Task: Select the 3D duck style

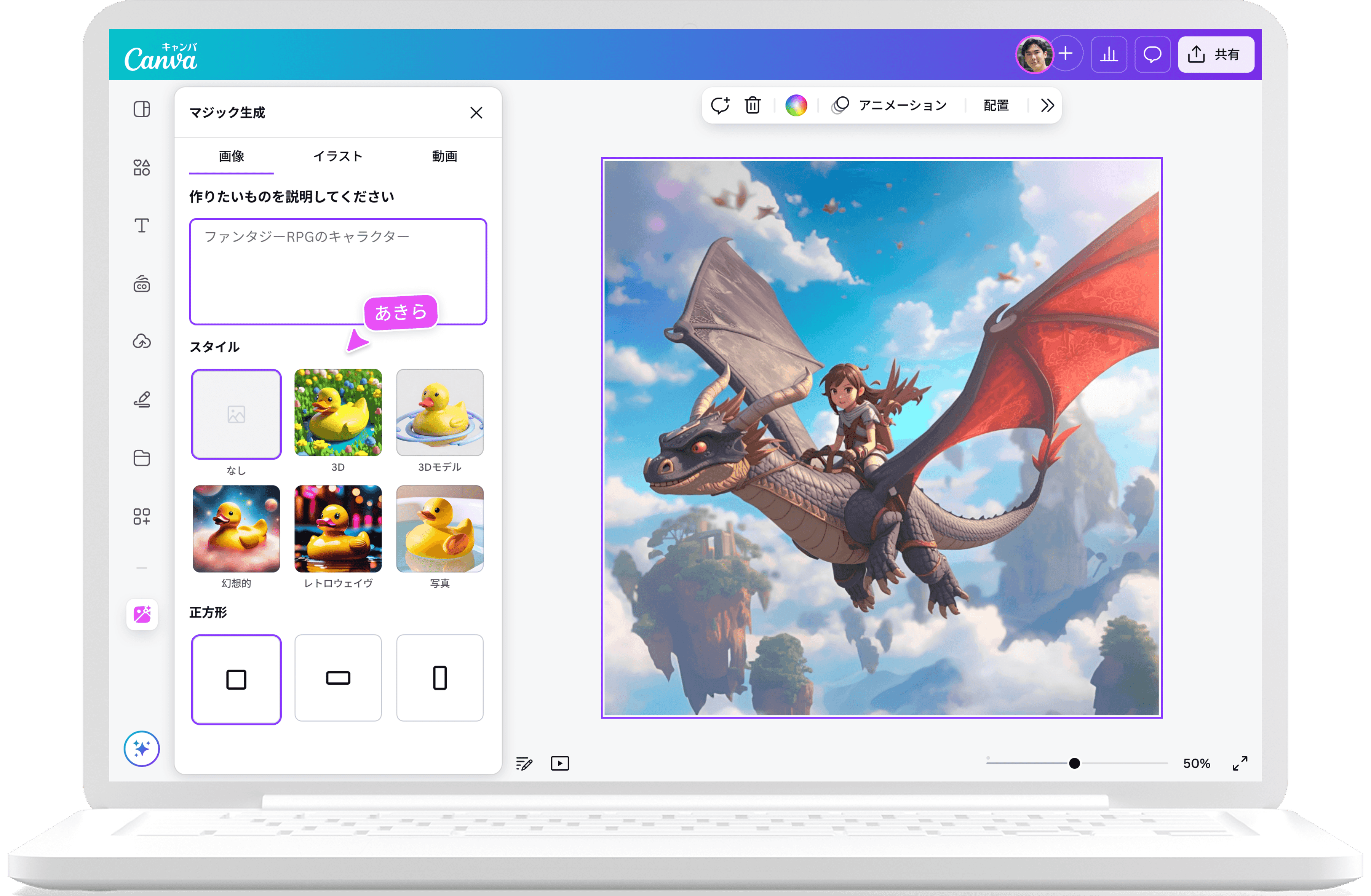Action: tap(338, 413)
